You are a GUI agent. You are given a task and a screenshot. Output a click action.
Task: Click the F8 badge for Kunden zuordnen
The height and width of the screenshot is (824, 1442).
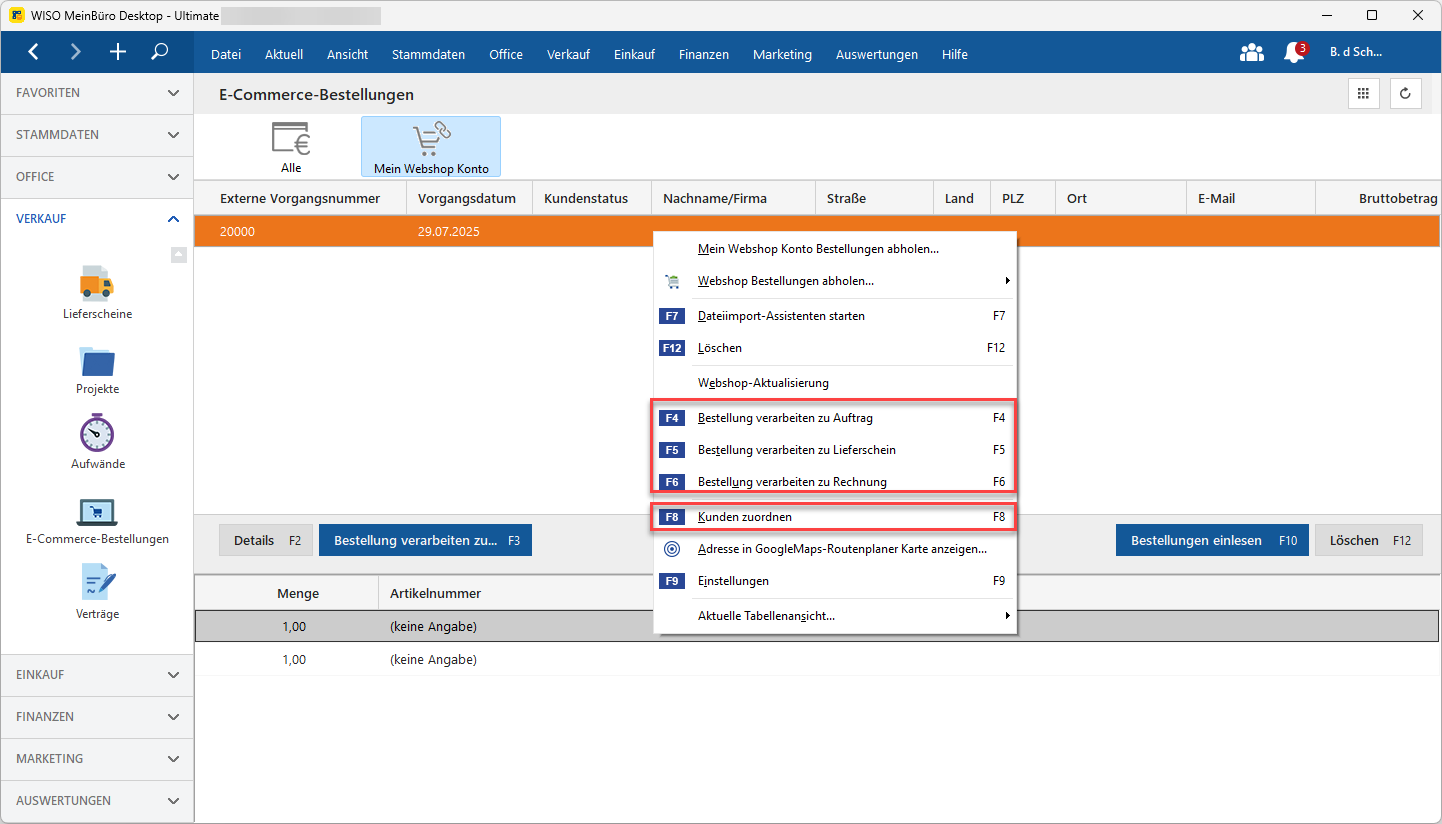(x=672, y=517)
